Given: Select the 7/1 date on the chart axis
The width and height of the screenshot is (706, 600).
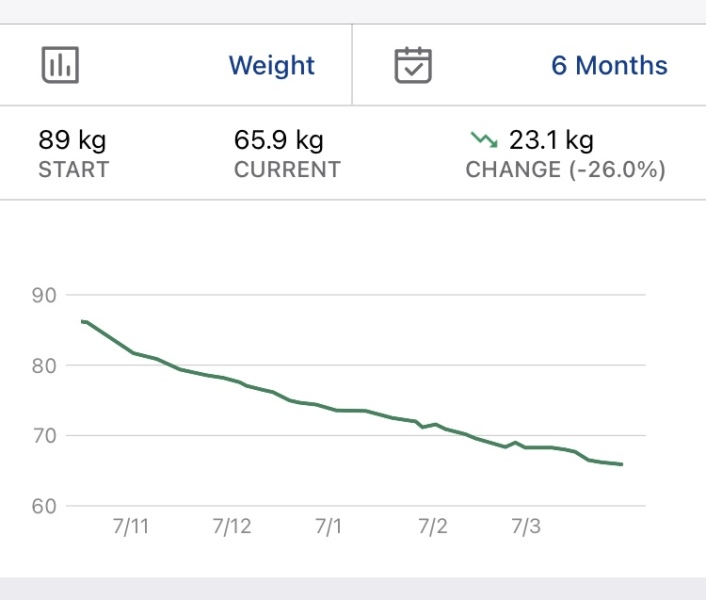Looking at the screenshot, I should [x=328, y=527].
